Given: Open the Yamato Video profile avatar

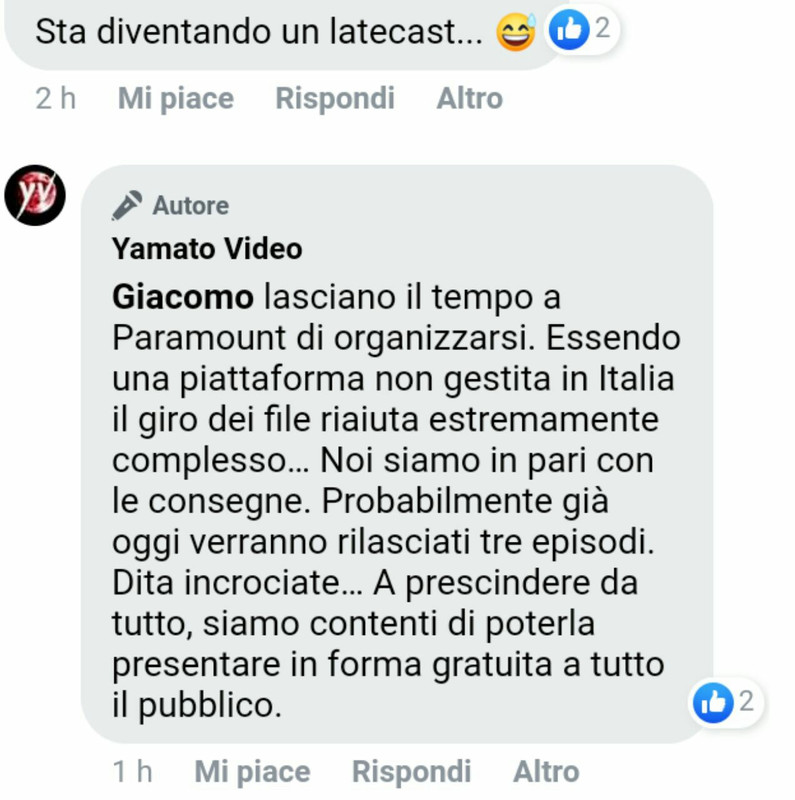Looking at the screenshot, I should 35,195.
